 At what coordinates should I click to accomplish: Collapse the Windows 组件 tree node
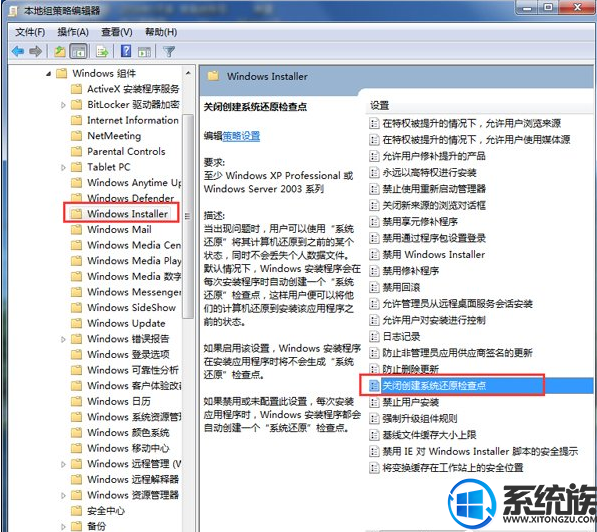tap(48, 73)
